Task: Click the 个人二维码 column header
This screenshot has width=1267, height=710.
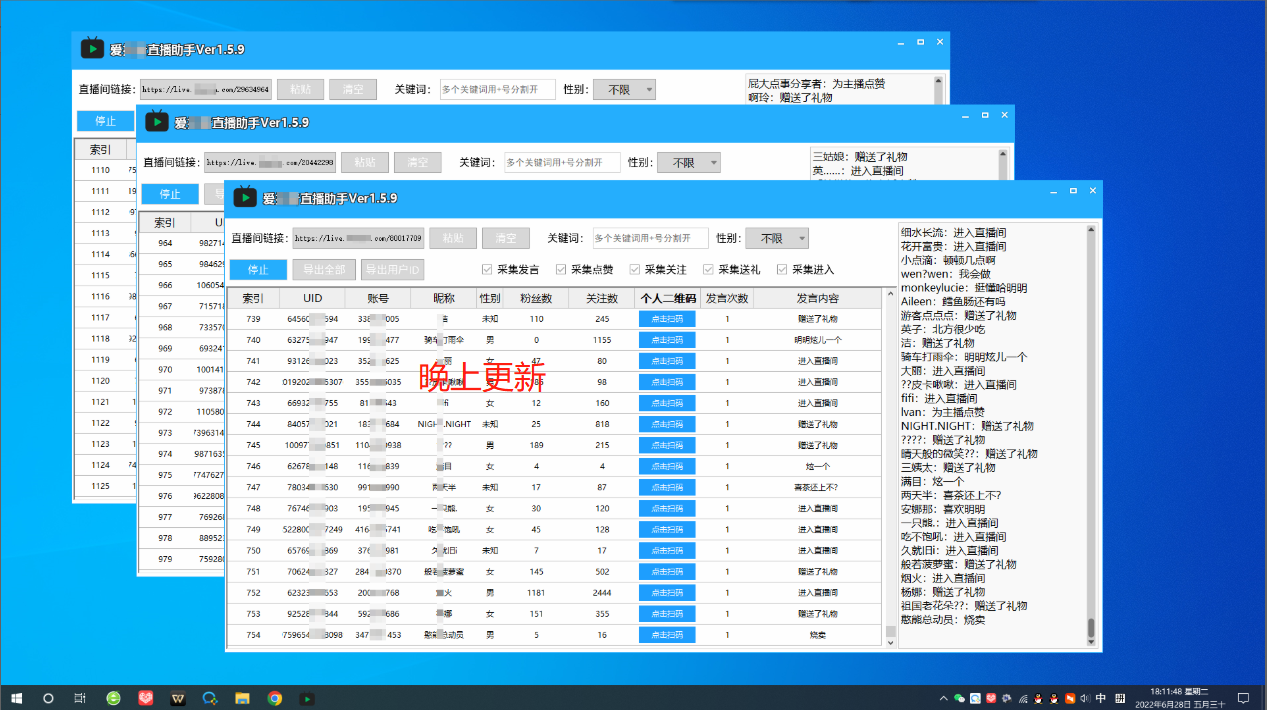Action: point(667,298)
